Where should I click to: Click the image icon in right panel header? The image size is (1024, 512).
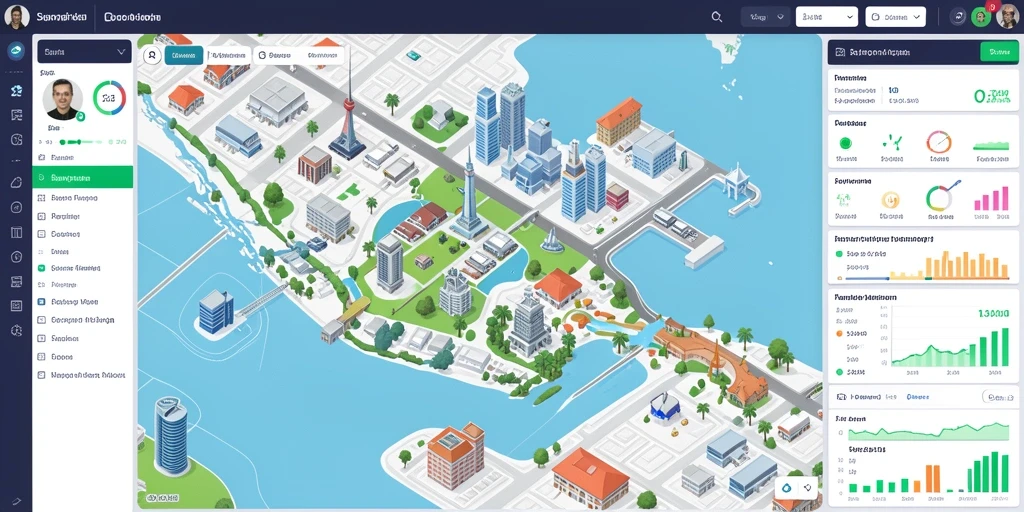coord(841,52)
